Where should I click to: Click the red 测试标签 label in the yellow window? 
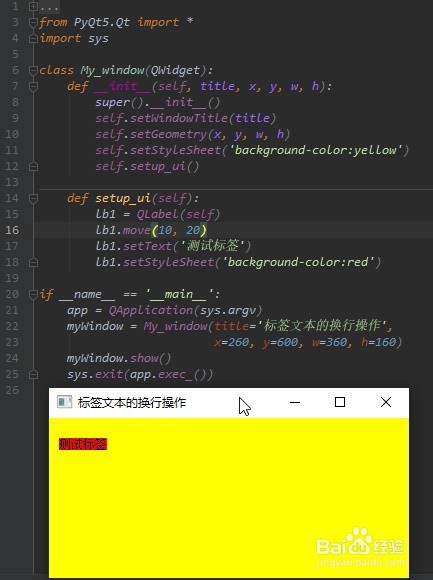click(x=83, y=444)
